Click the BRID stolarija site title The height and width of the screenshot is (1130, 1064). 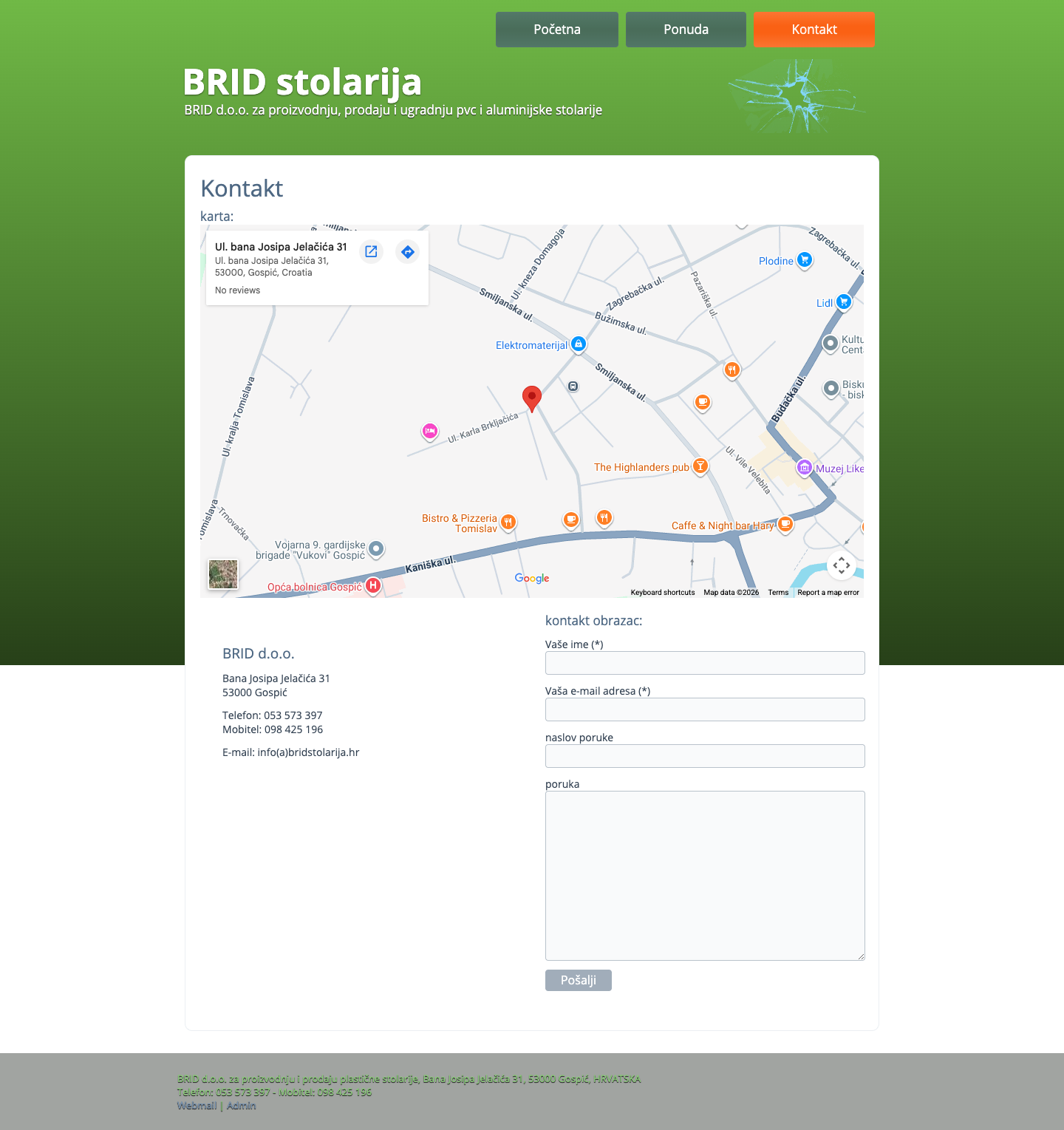(x=302, y=82)
